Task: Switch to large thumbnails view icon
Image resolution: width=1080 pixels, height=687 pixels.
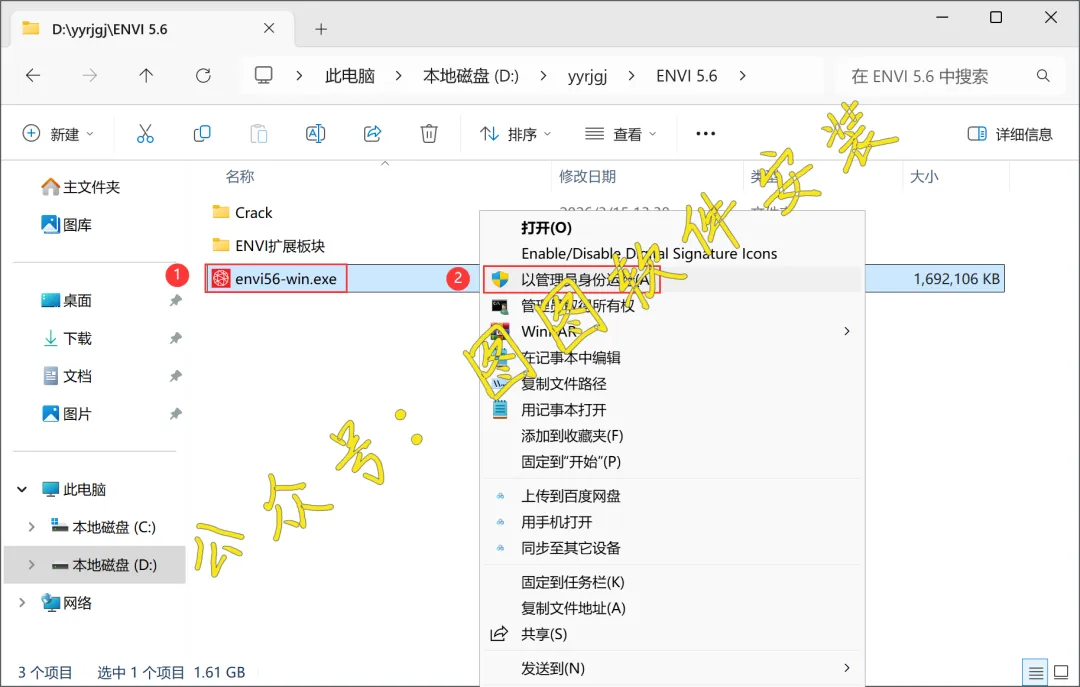Action: [1061, 672]
